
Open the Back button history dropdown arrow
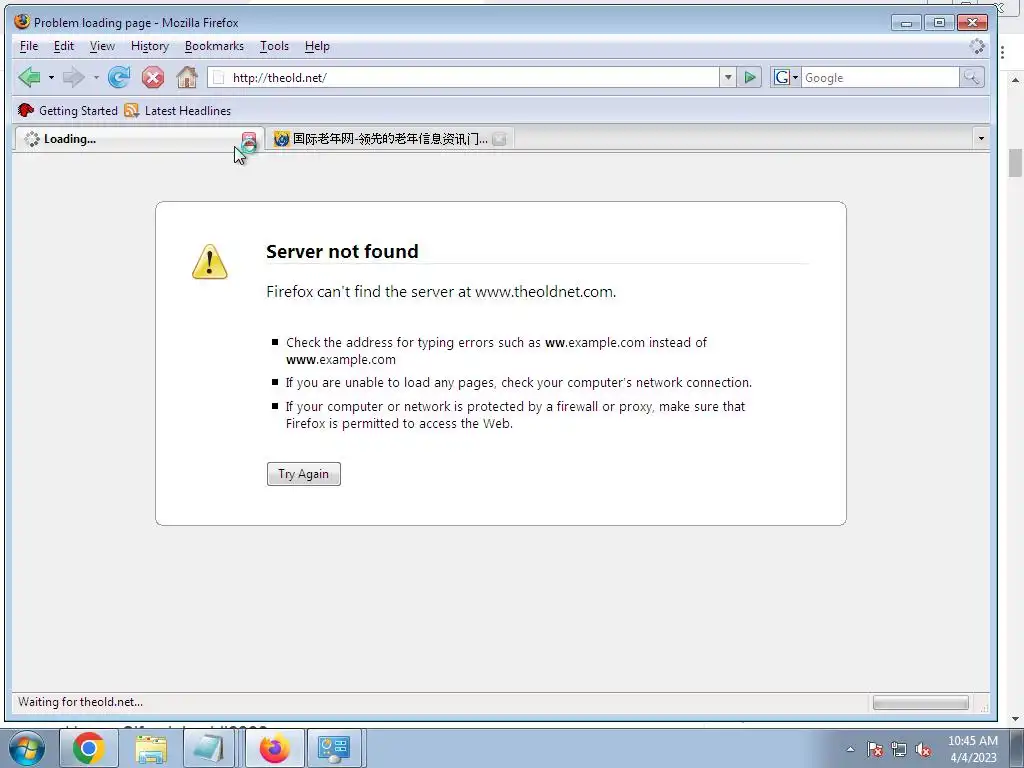pos(51,78)
